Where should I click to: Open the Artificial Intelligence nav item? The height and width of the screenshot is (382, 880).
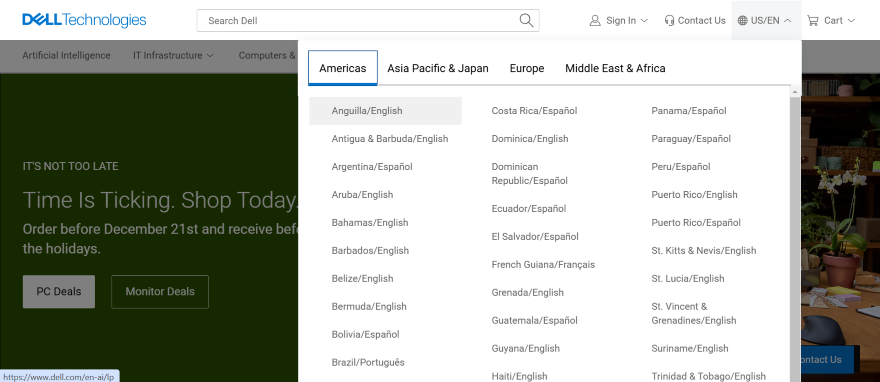(66, 56)
